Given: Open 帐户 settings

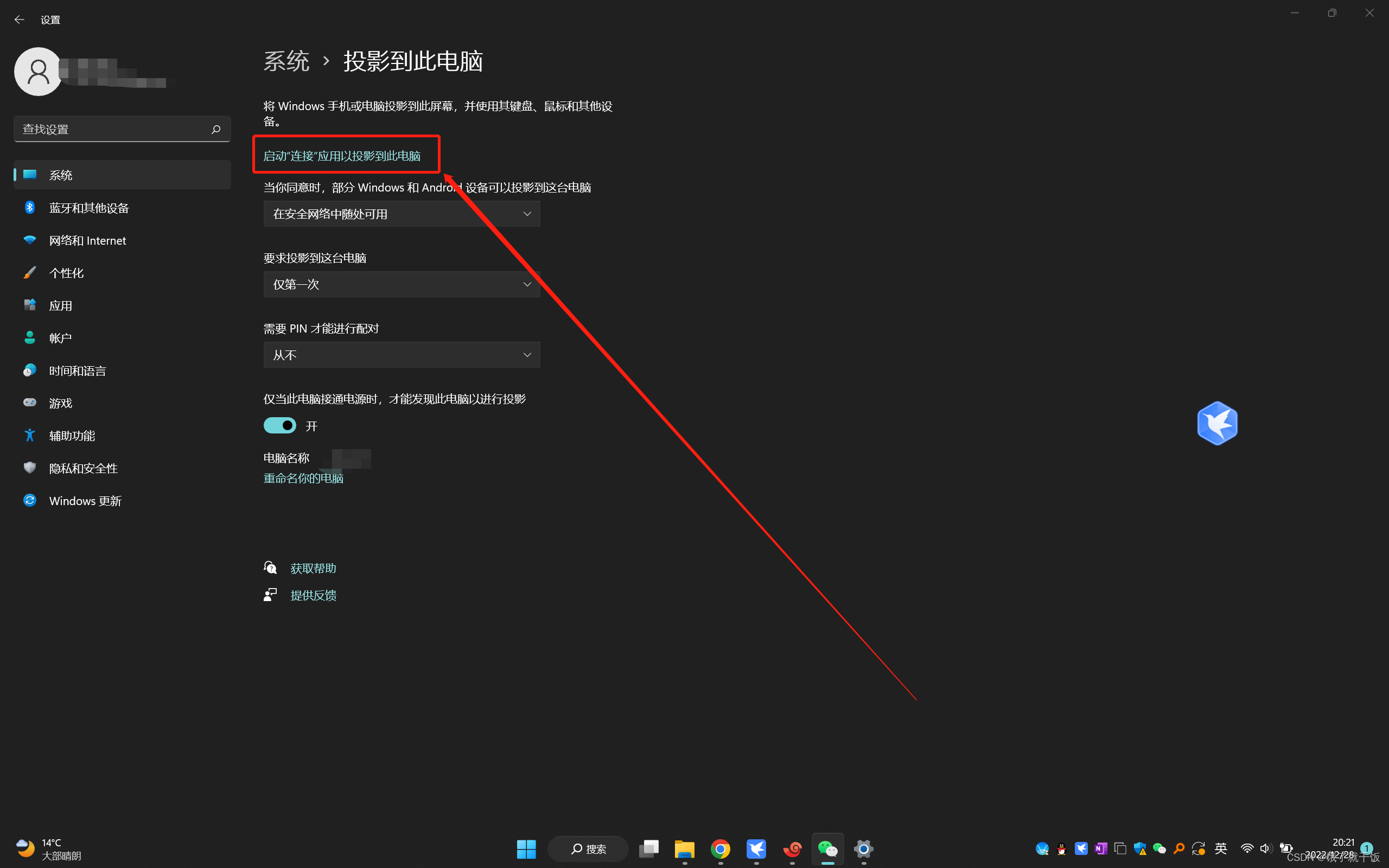Looking at the screenshot, I should [x=122, y=338].
